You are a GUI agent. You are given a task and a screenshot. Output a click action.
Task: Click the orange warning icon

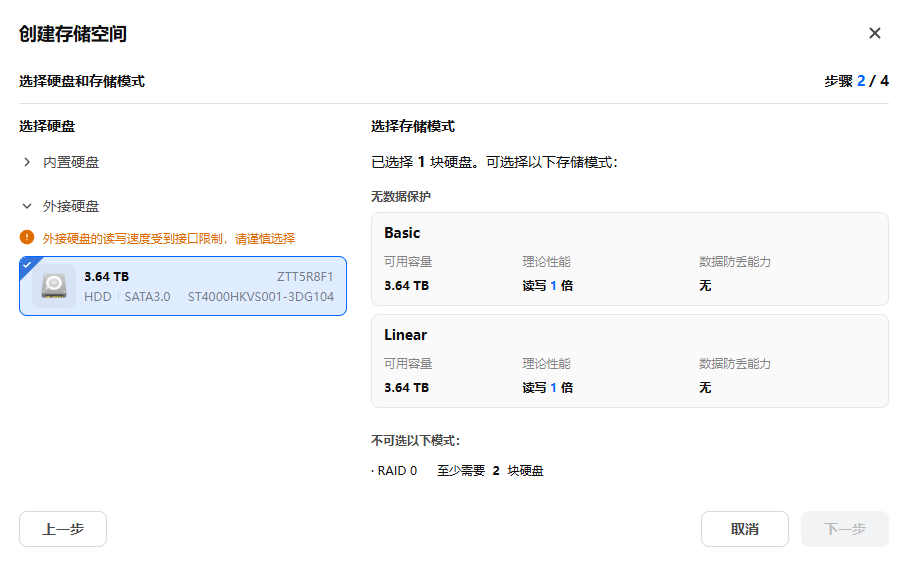tap(27, 237)
